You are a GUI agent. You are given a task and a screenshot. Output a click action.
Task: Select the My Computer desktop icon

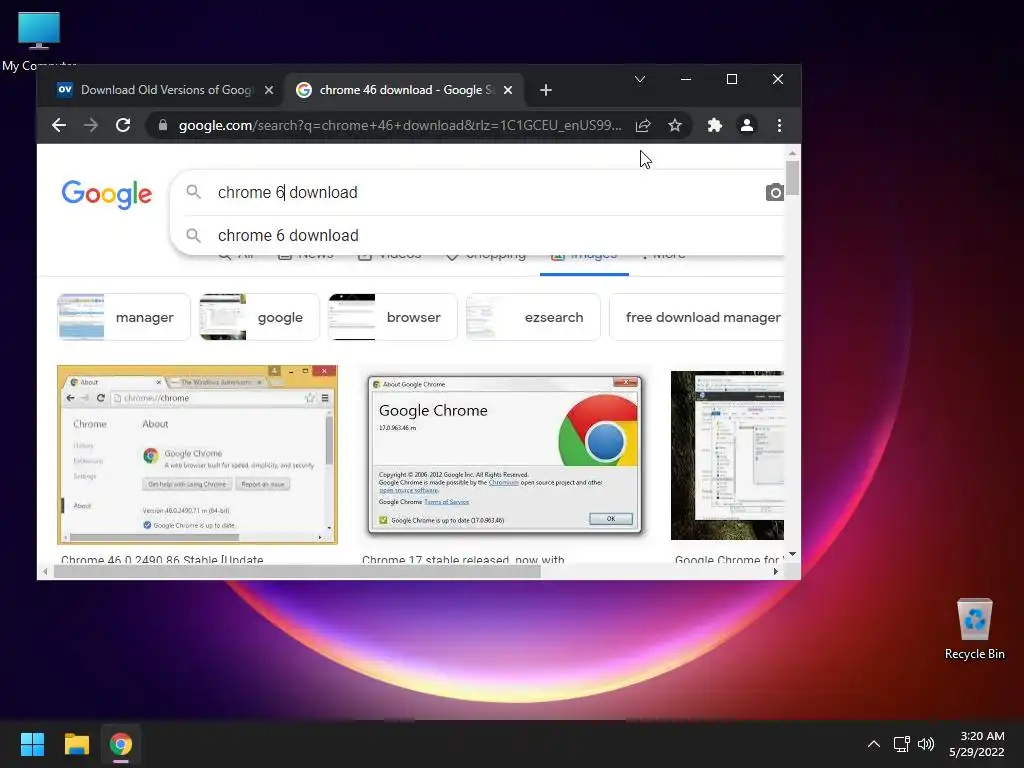click(39, 40)
